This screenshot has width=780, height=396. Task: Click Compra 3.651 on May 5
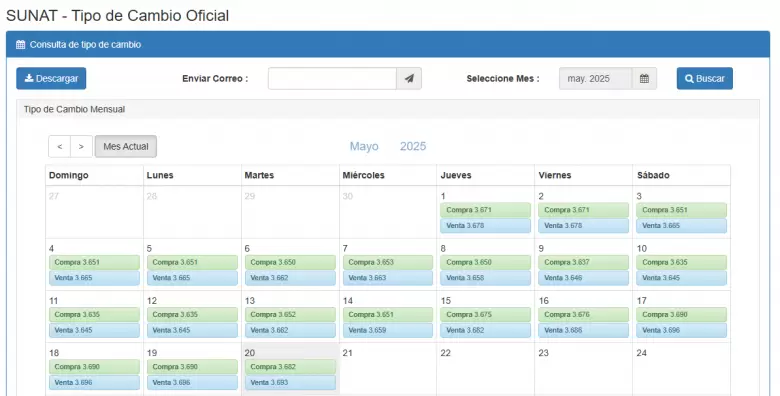click(x=192, y=262)
